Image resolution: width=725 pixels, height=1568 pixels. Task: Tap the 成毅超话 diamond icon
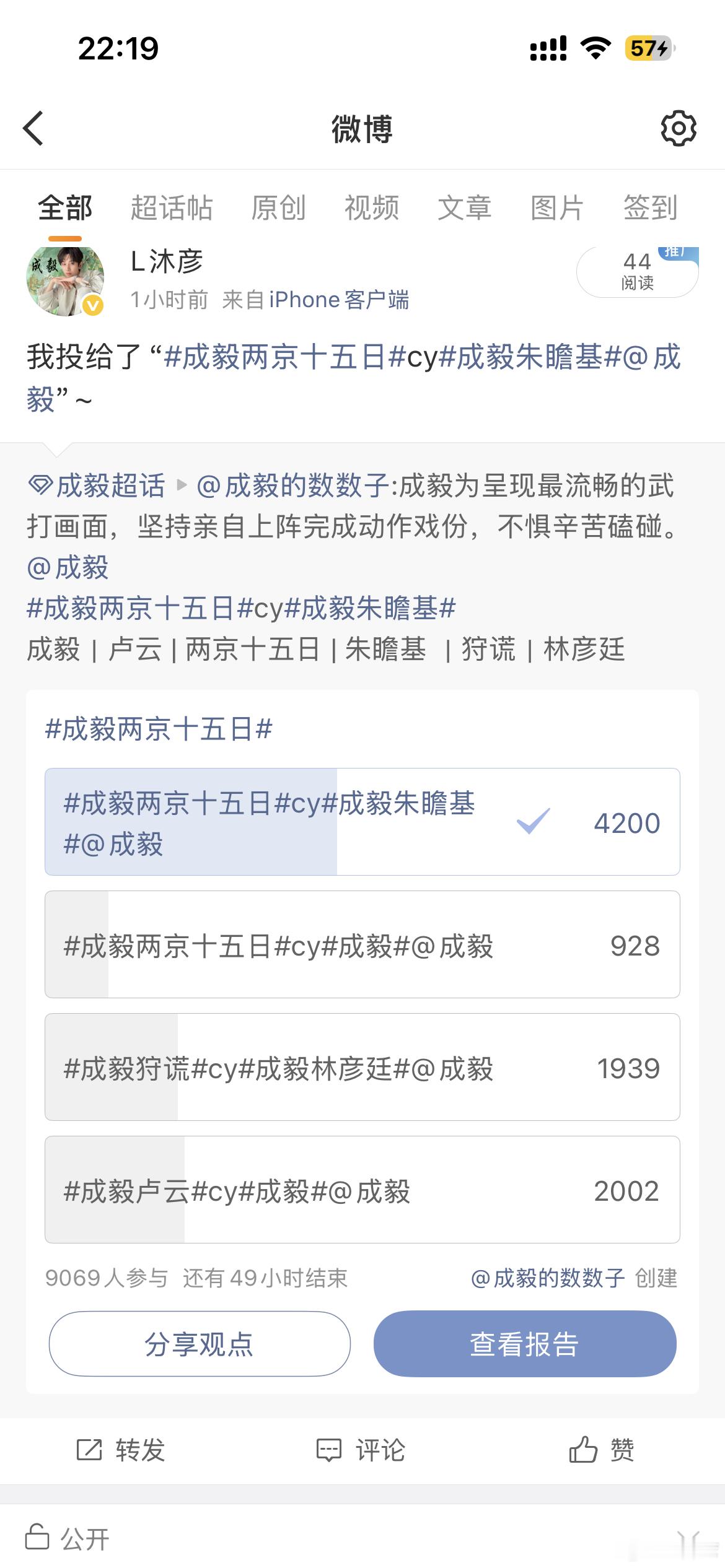[41, 485]
